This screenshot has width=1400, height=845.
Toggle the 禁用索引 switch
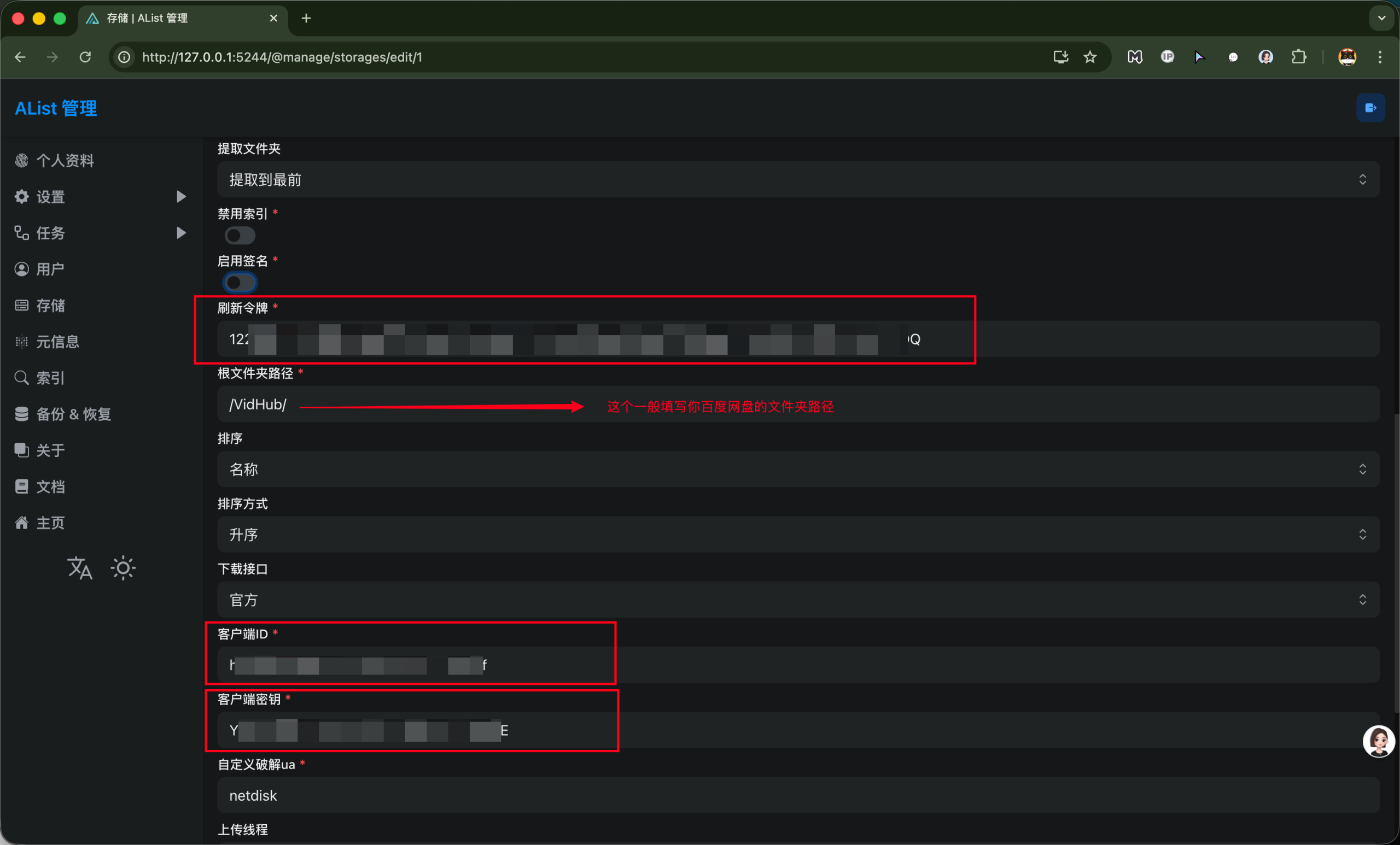240,235
